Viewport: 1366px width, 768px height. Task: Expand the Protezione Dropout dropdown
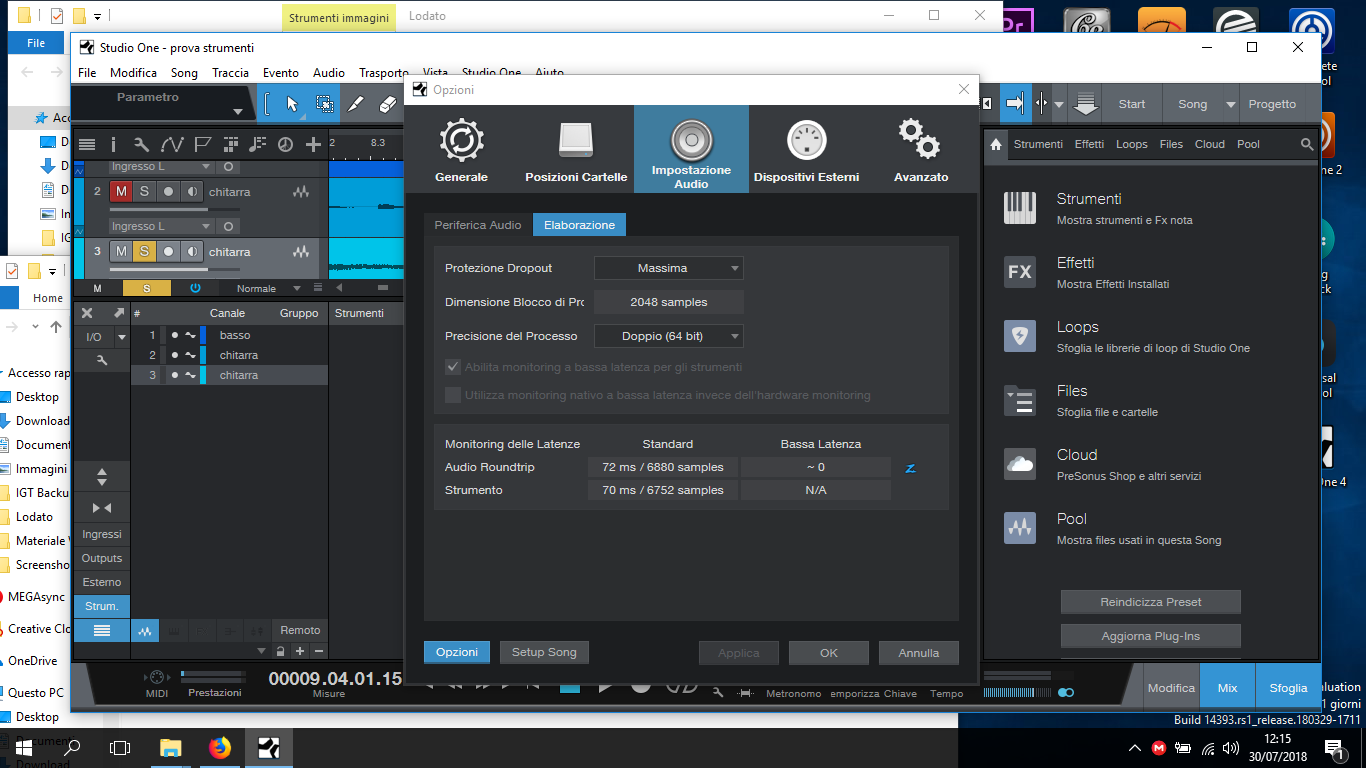pyautogui.click(x=668, y=268)
